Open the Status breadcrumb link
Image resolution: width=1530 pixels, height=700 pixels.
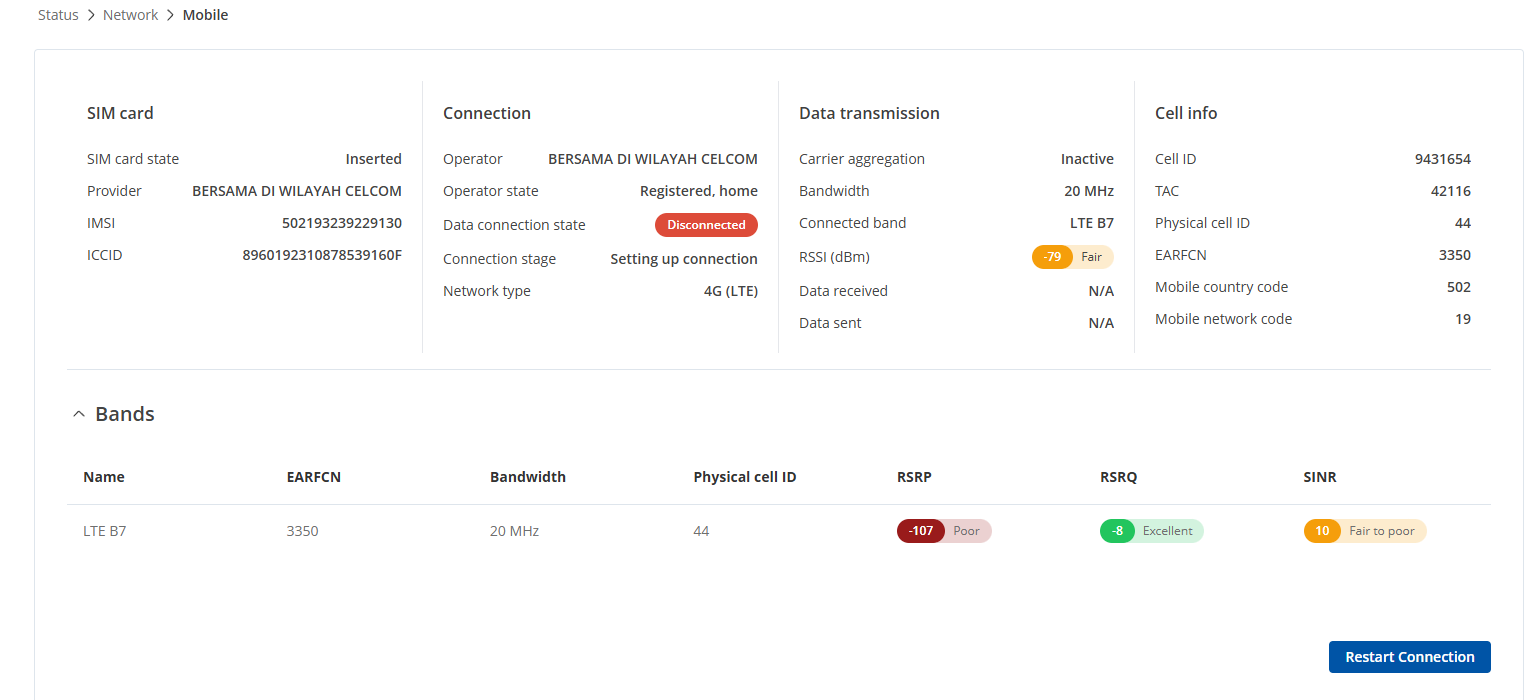[58, 15]
